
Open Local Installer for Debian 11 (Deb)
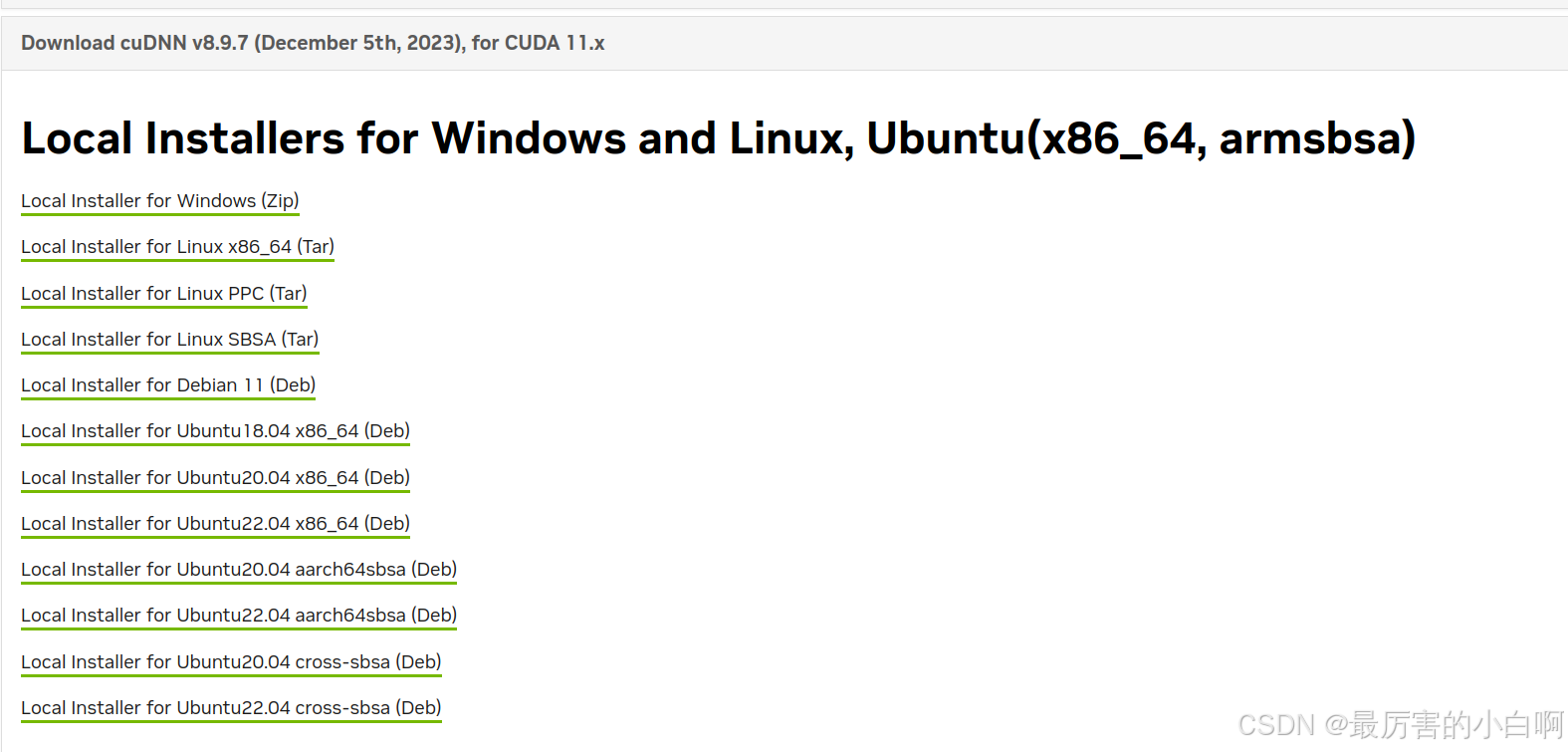click(168, 385)
